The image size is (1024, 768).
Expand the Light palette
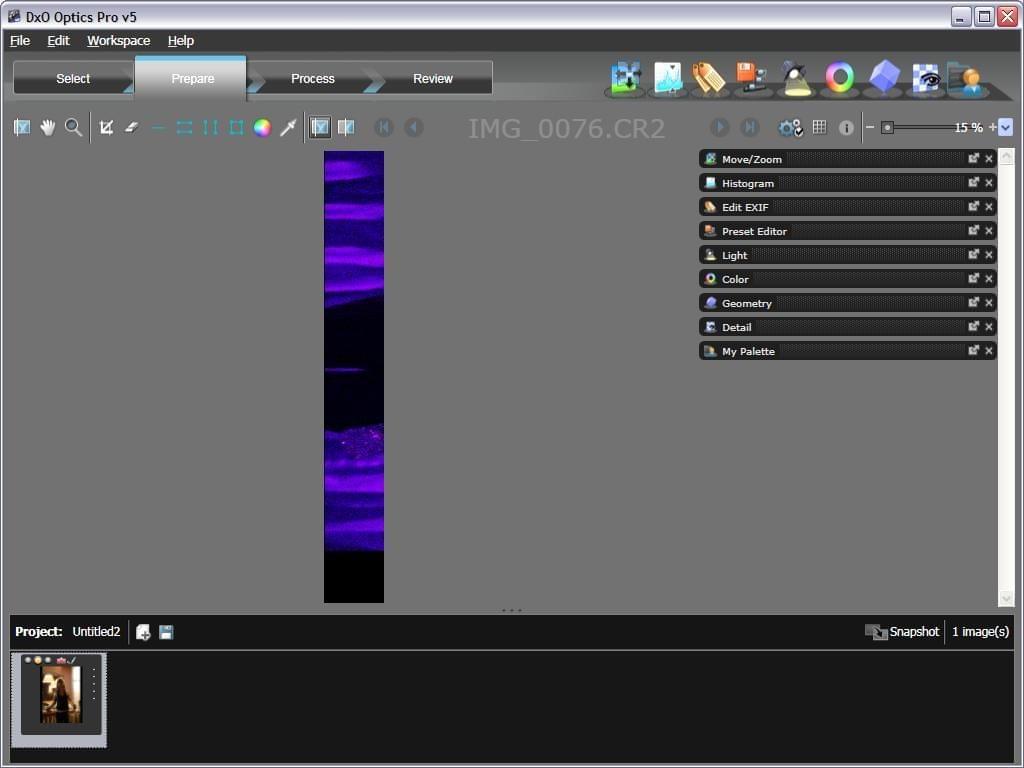pos(847,255)
